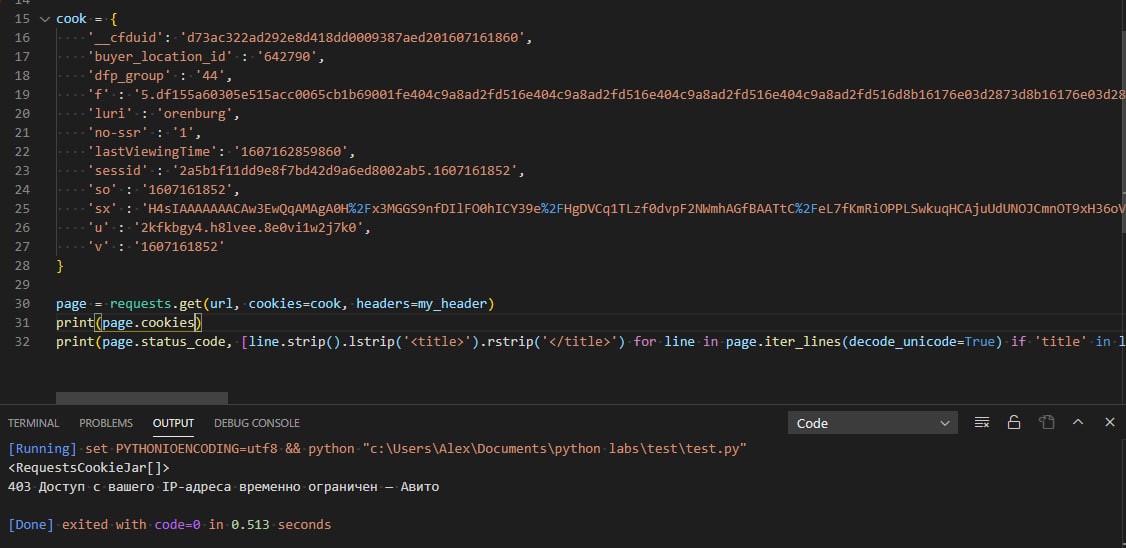Image resolution: width=1126 pixels, height=548 pixels.
Task: Toggle the output scroll lock icon
Action: click(x=1014, y=423)
